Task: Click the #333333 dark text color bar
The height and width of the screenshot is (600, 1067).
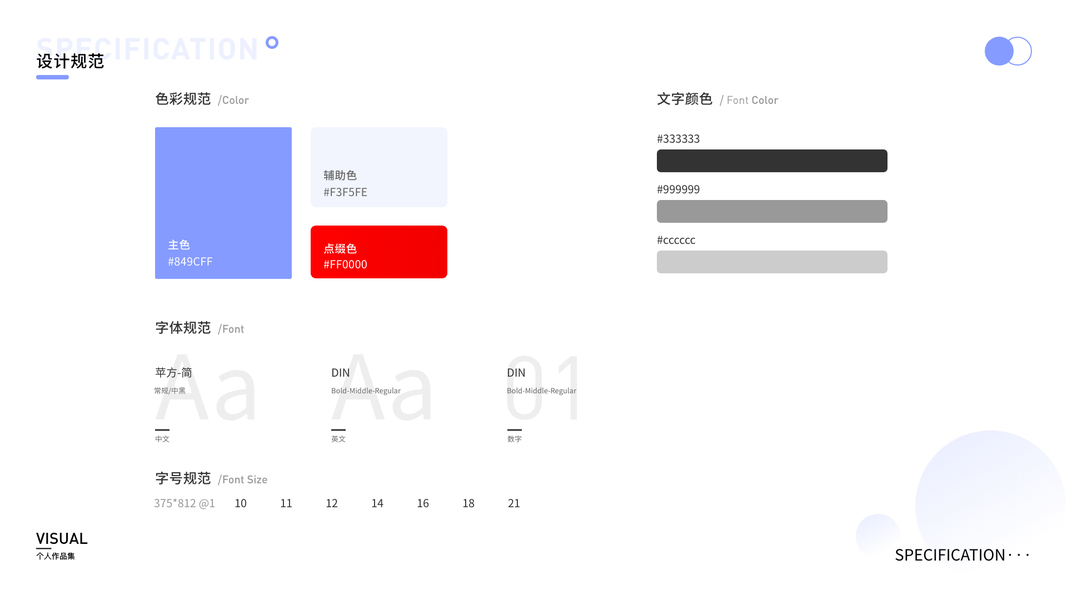Action: tap(771, 161)
